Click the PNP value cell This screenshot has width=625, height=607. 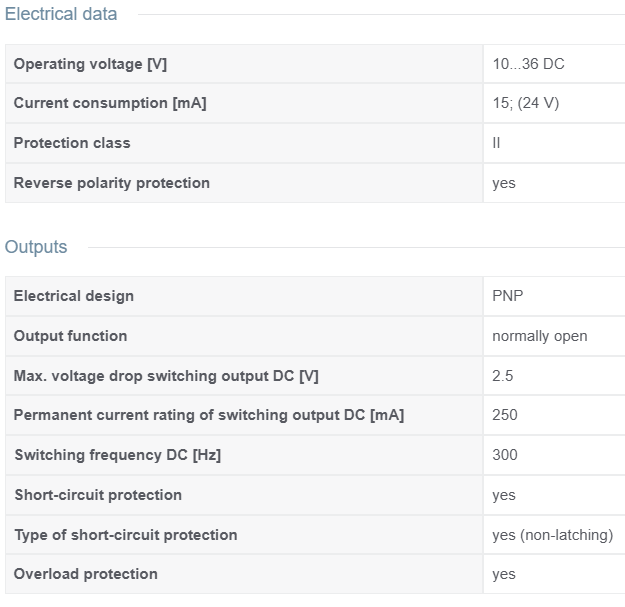[x=508, y=296]
